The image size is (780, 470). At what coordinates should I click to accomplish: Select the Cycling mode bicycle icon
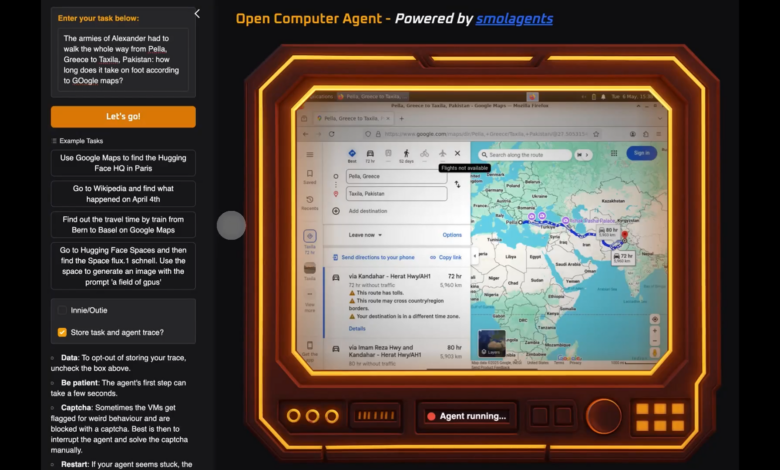[424, 154]
